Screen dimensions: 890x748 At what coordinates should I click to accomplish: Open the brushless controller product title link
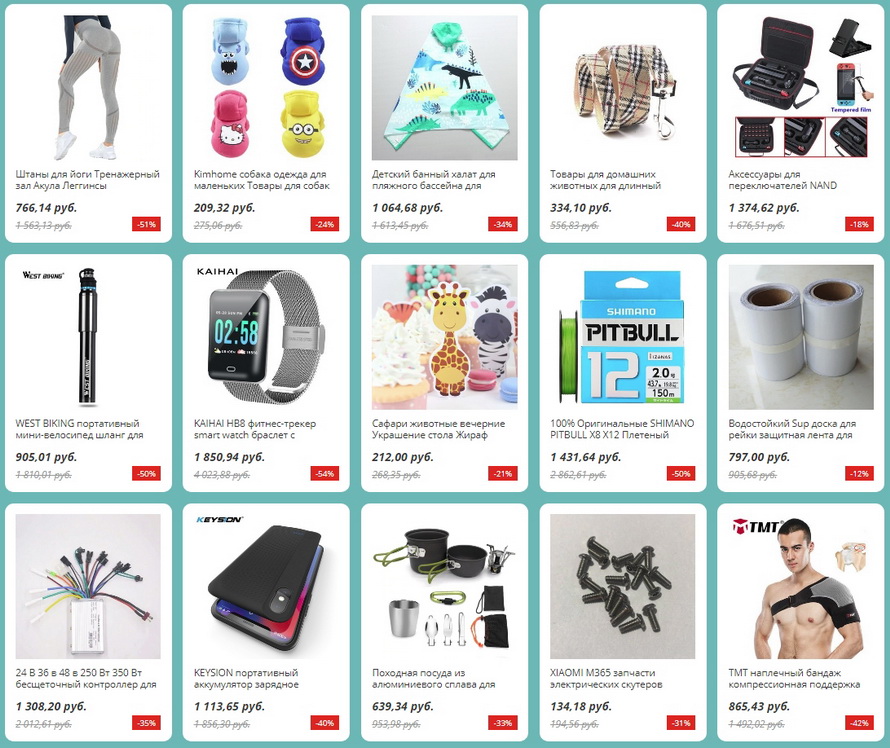tap(86, 678)
